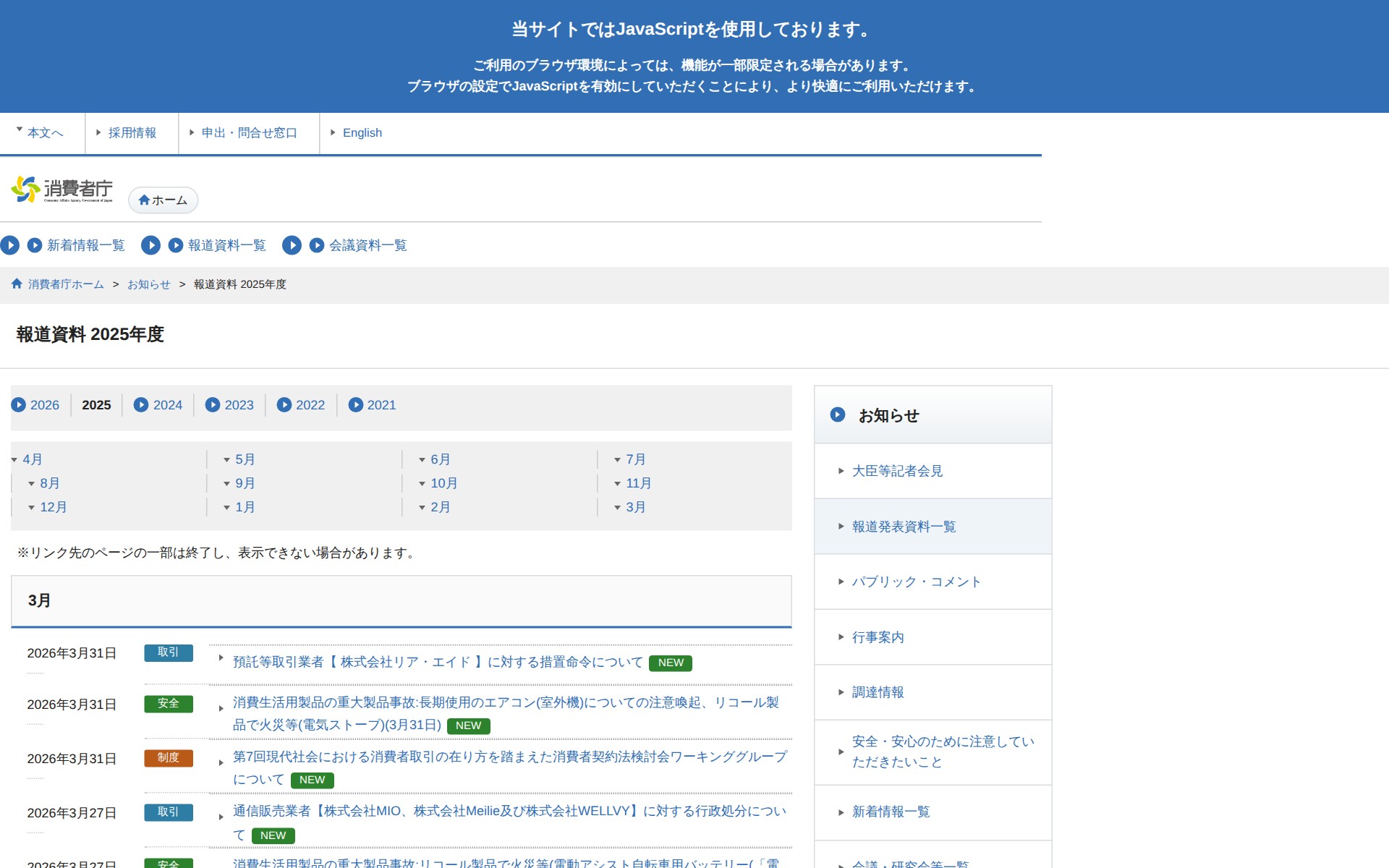
Task: Click the circle arrow icon beside 2026
Action: coord(19,405)
